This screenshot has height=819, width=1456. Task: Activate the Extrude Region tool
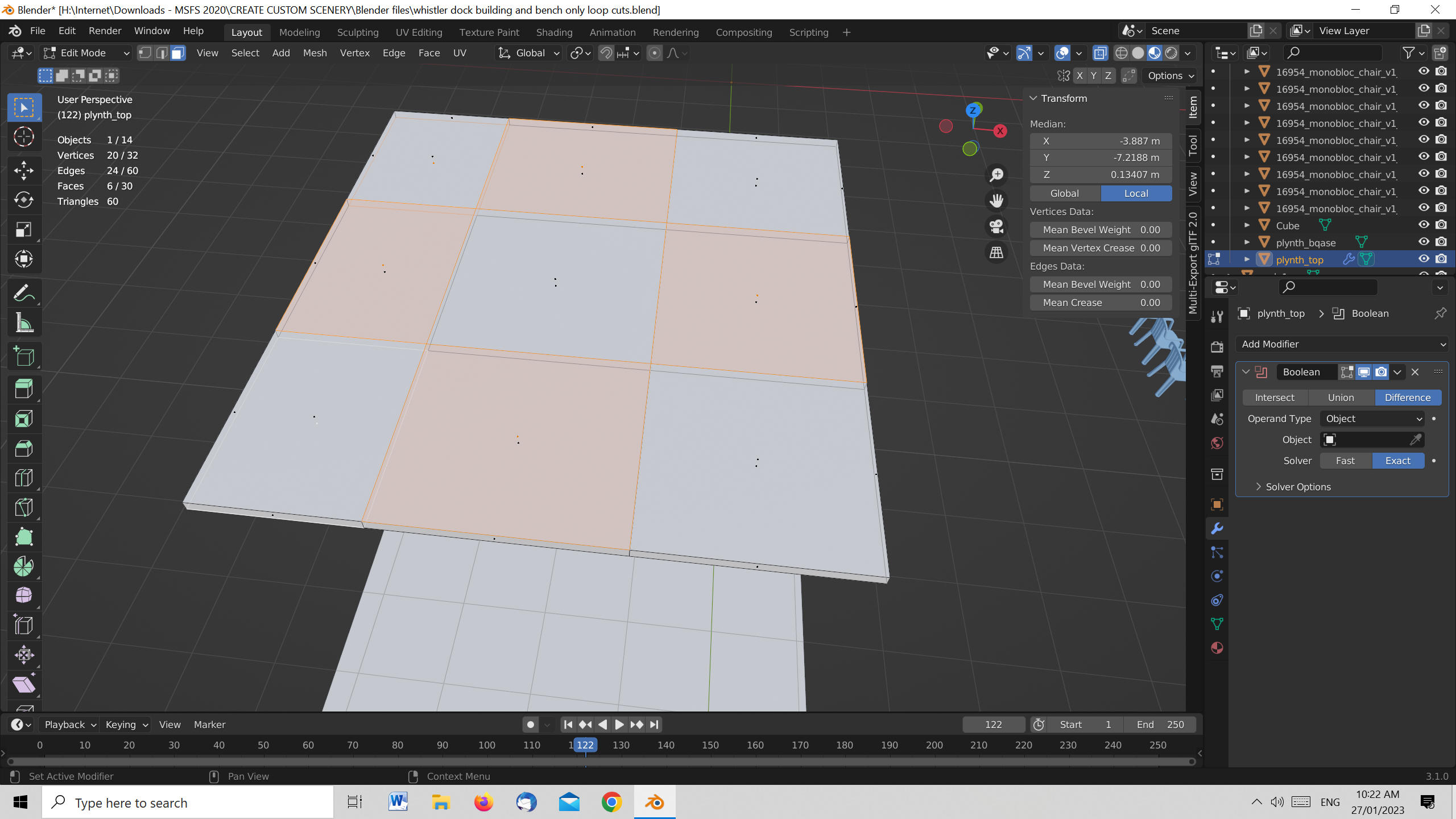[x=24, y=390]
